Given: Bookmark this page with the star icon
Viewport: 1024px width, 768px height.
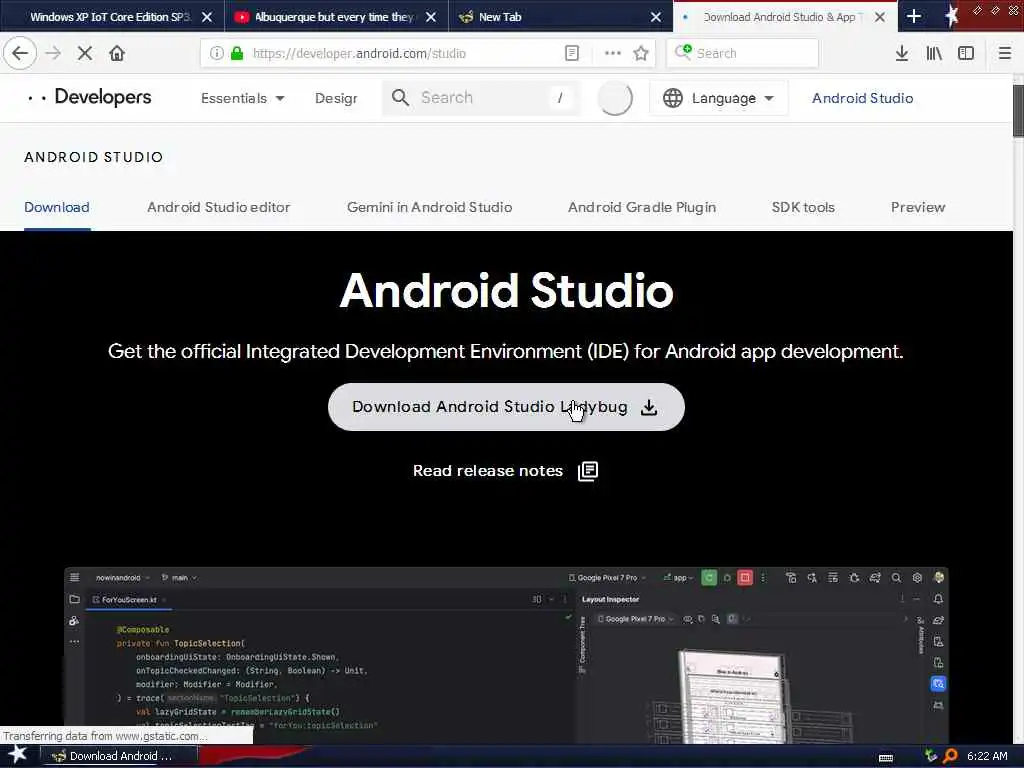Looking at the screenshot, I should click(x=641, y=53).
